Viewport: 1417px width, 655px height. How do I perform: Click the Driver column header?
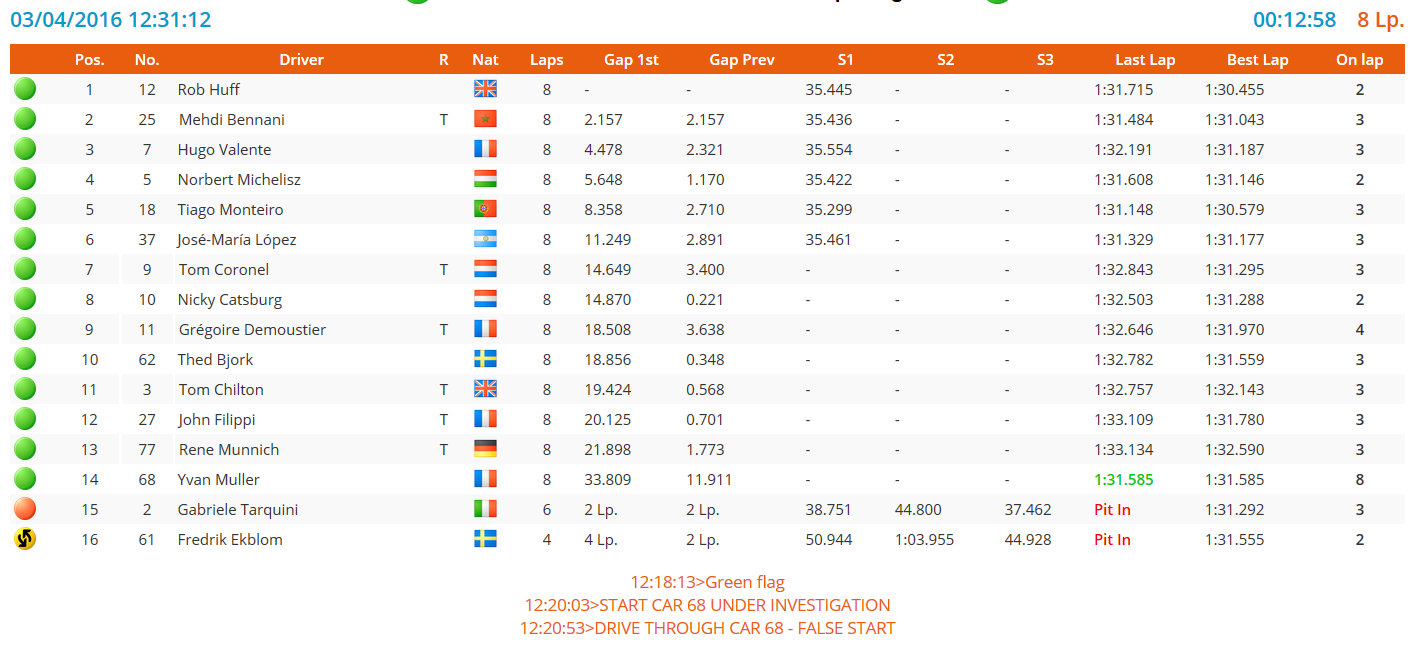coord(301,60)
